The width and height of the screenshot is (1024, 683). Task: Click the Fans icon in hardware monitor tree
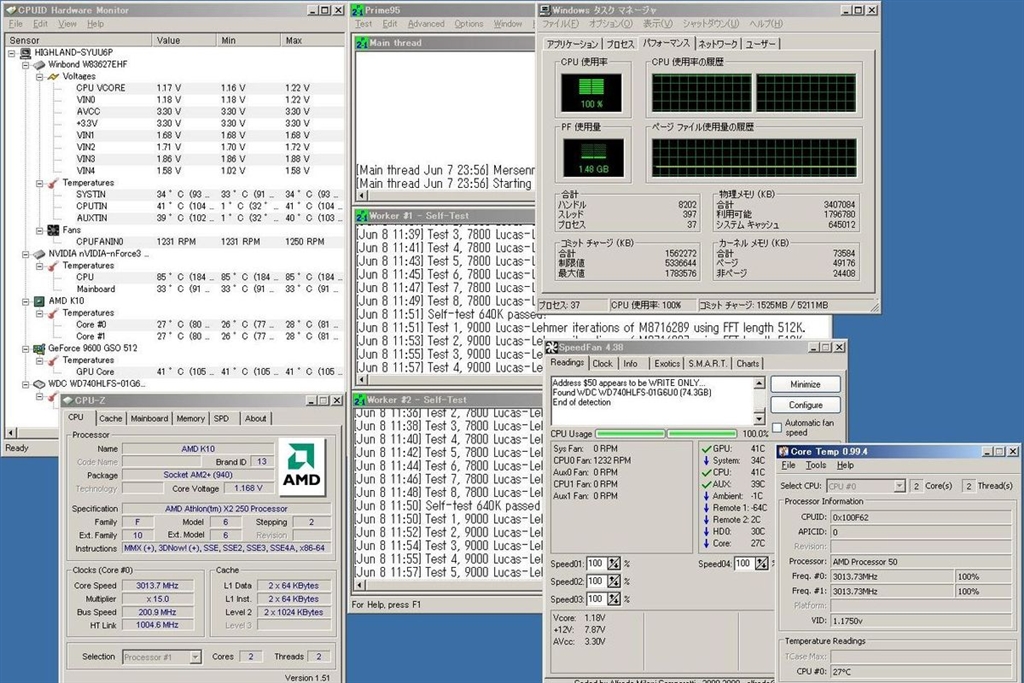tap(53, 229)
